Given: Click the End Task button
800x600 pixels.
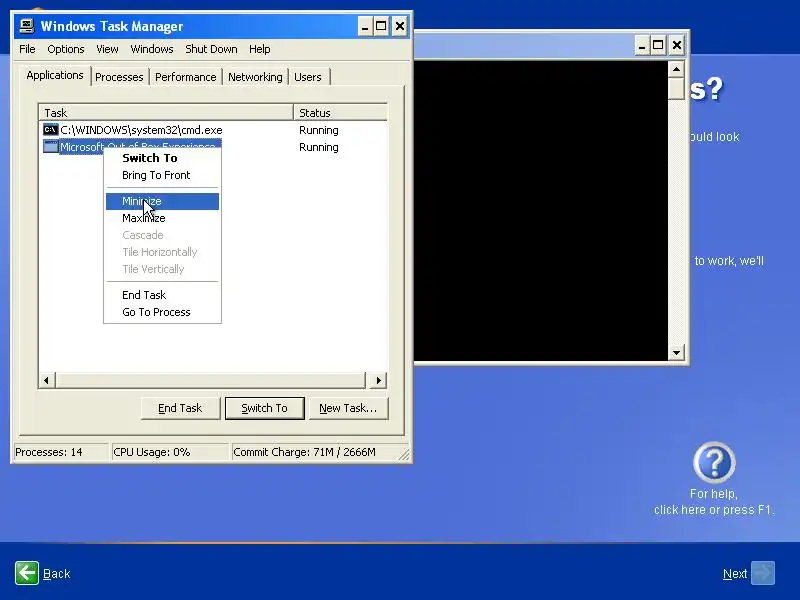Looking at the screenshot, I should (x=180, y=408).
